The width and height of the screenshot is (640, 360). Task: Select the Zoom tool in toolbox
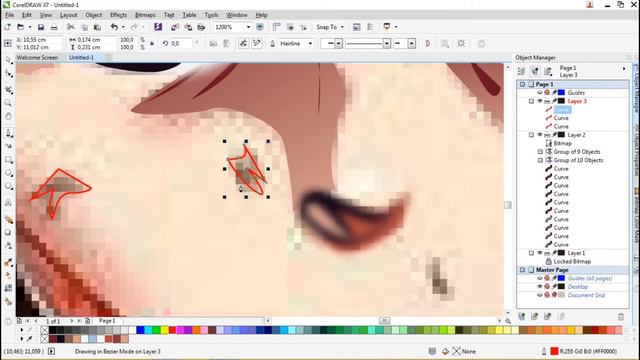8,103
